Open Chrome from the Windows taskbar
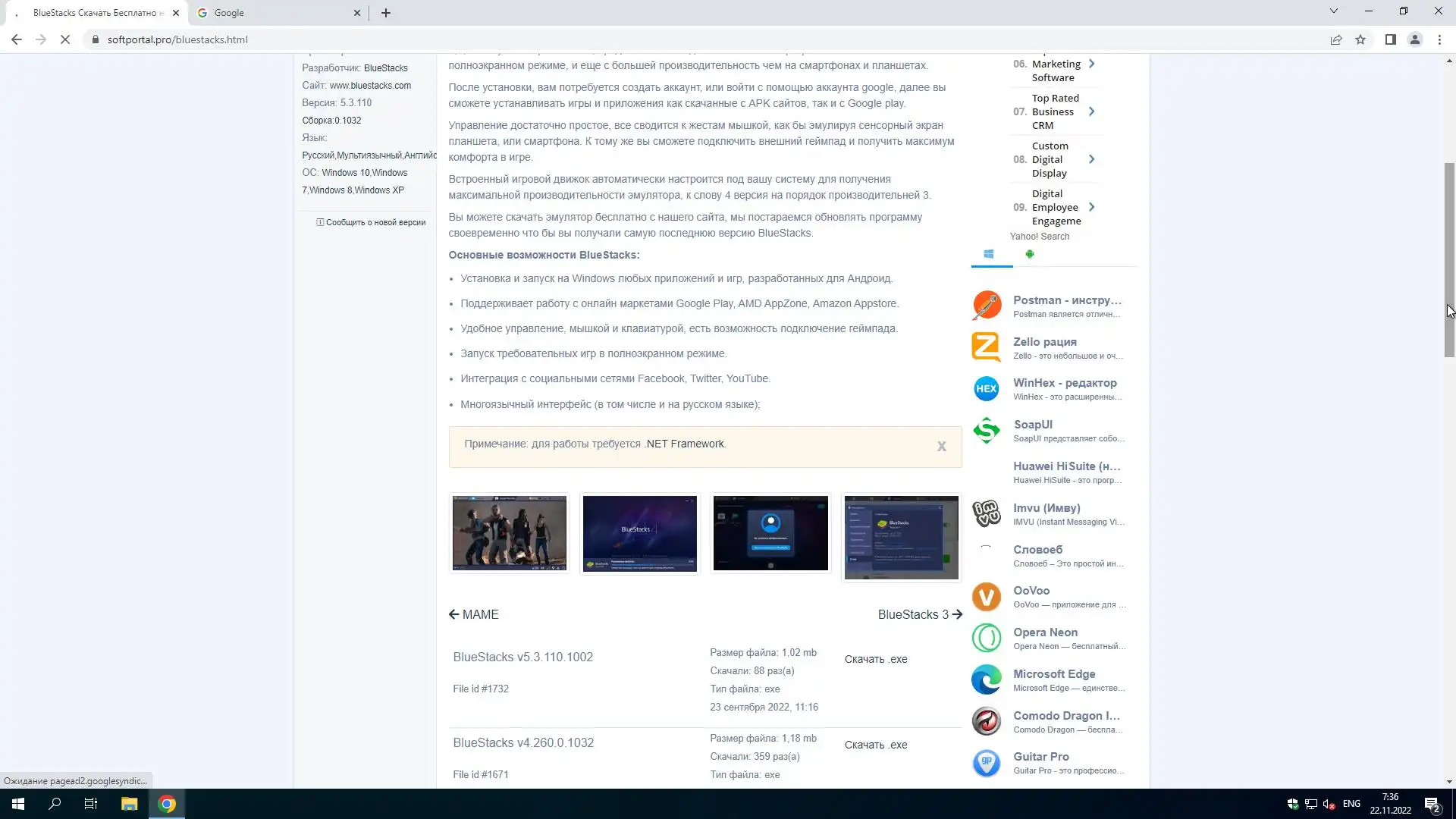Screen dimensions: 1456x819 167,804
